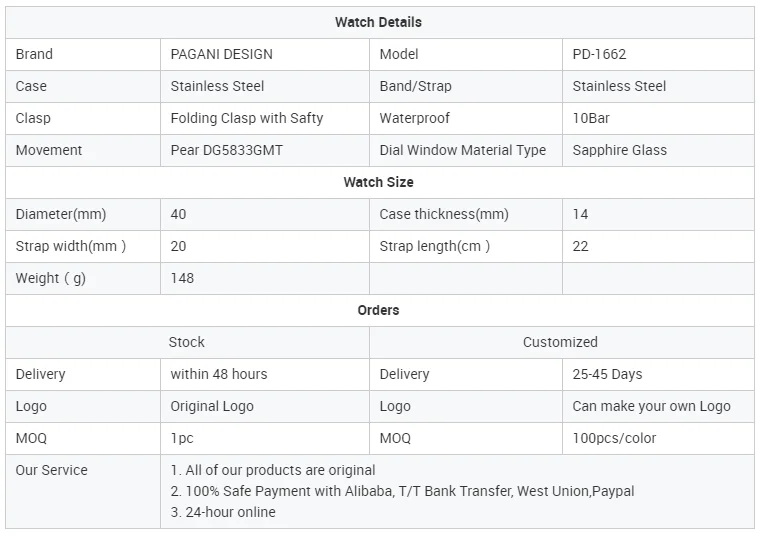Click the within 48 hours delivery cell
Screen dimensions: 758x537
tap(219, 374)
